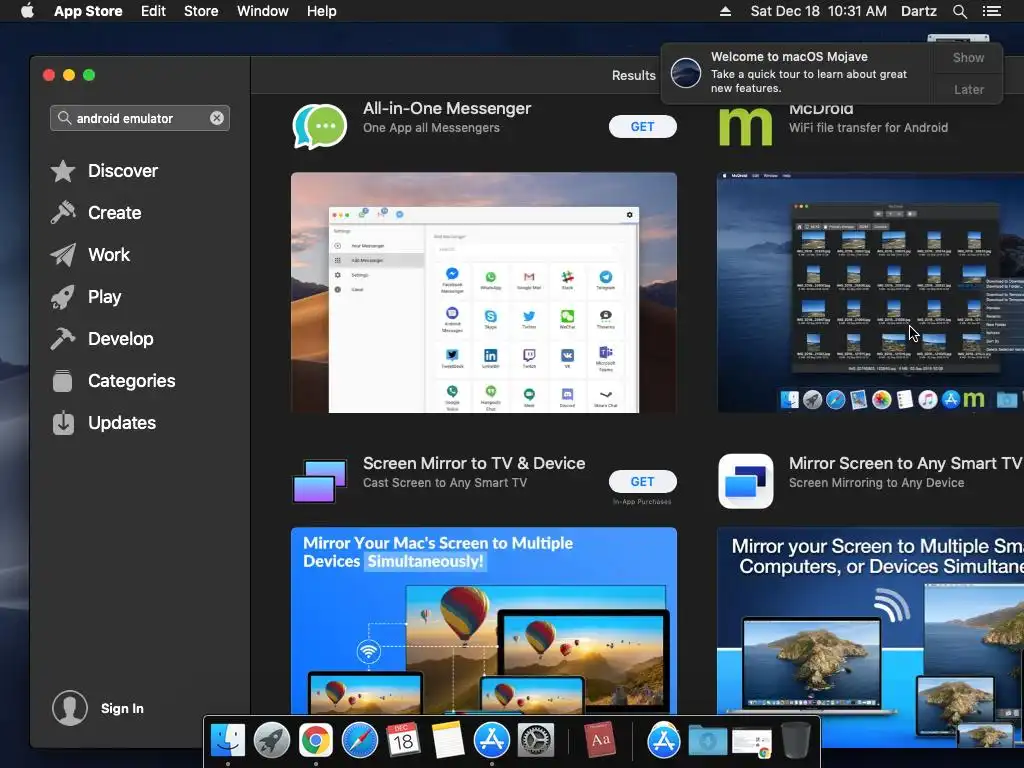Open the App Store menu
The image size is (1024, 768).
(x=88, y=11)
